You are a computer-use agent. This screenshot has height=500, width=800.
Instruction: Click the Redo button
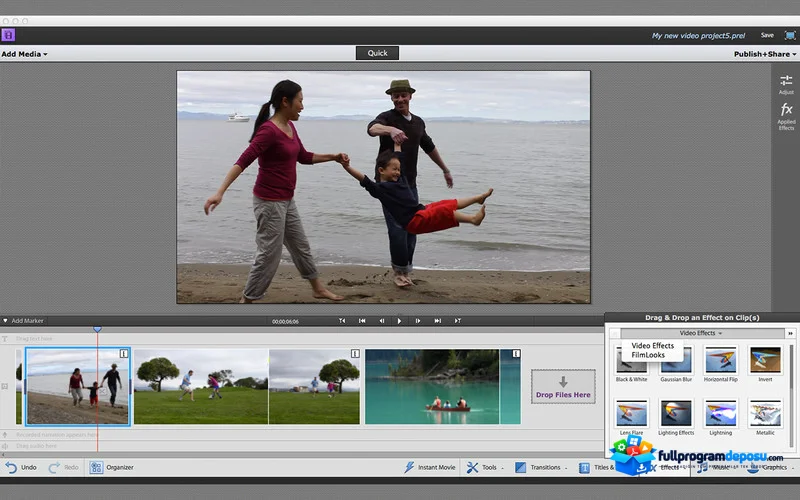pos(63,467)
